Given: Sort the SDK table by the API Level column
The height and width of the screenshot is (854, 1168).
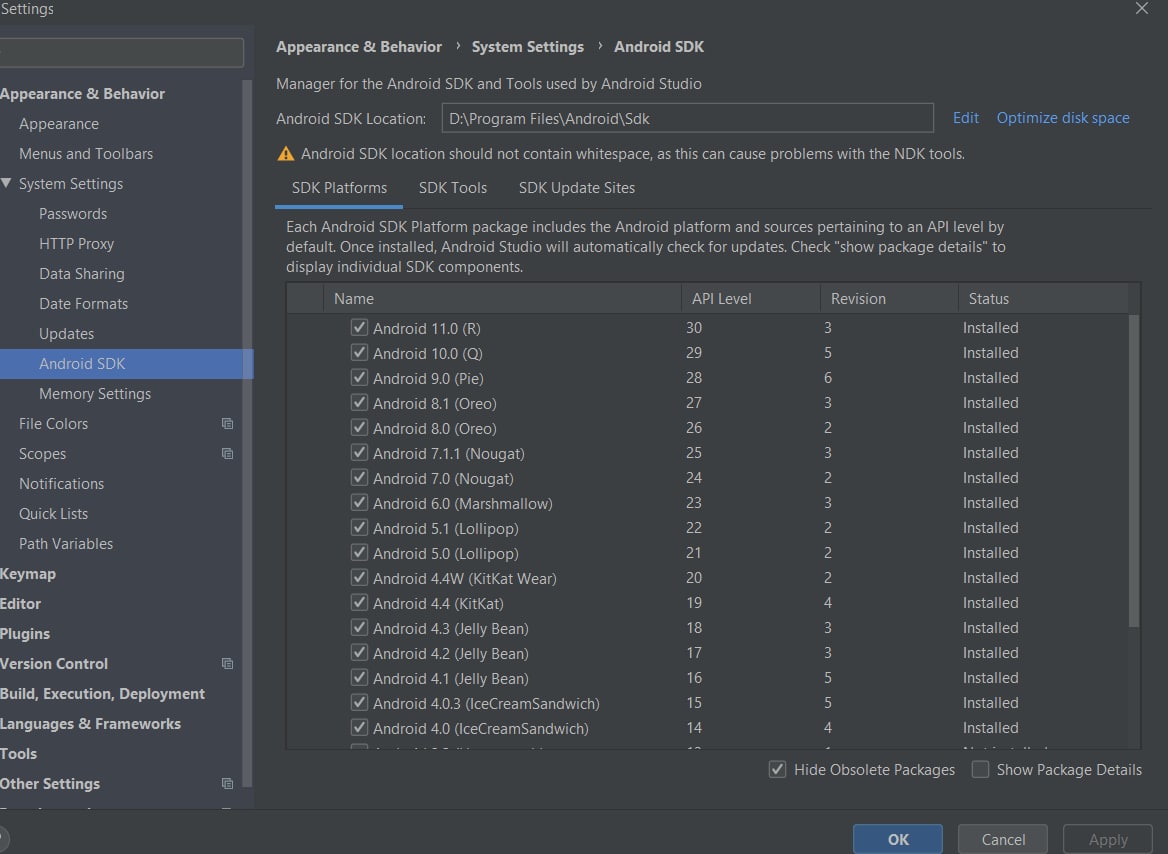Looking at the screenshot, I should point(721,298).
